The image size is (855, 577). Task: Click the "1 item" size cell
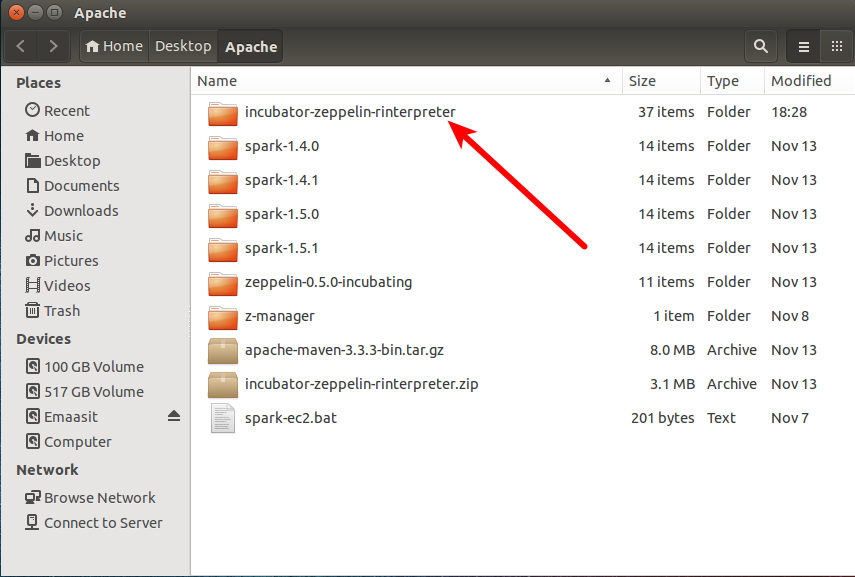point(673,316)
